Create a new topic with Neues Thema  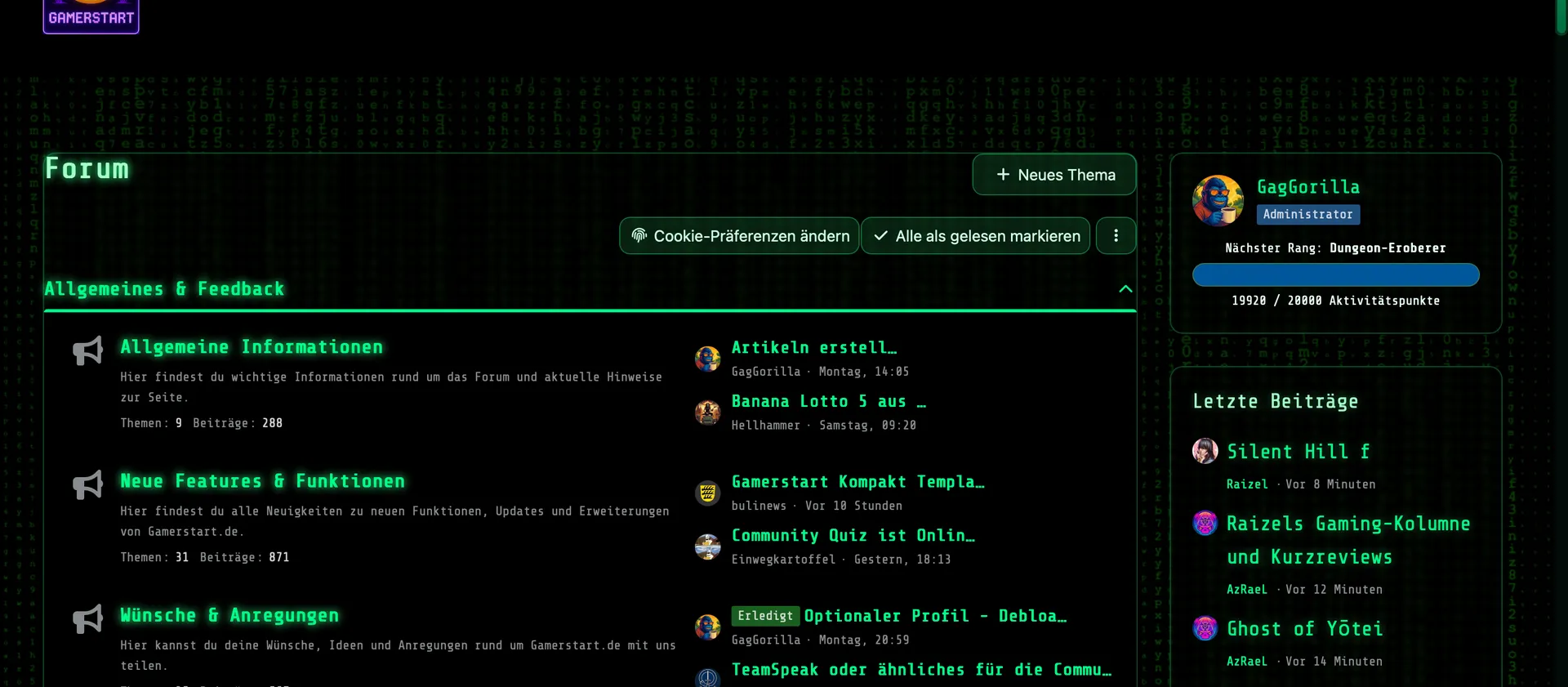click(1053, 175)
